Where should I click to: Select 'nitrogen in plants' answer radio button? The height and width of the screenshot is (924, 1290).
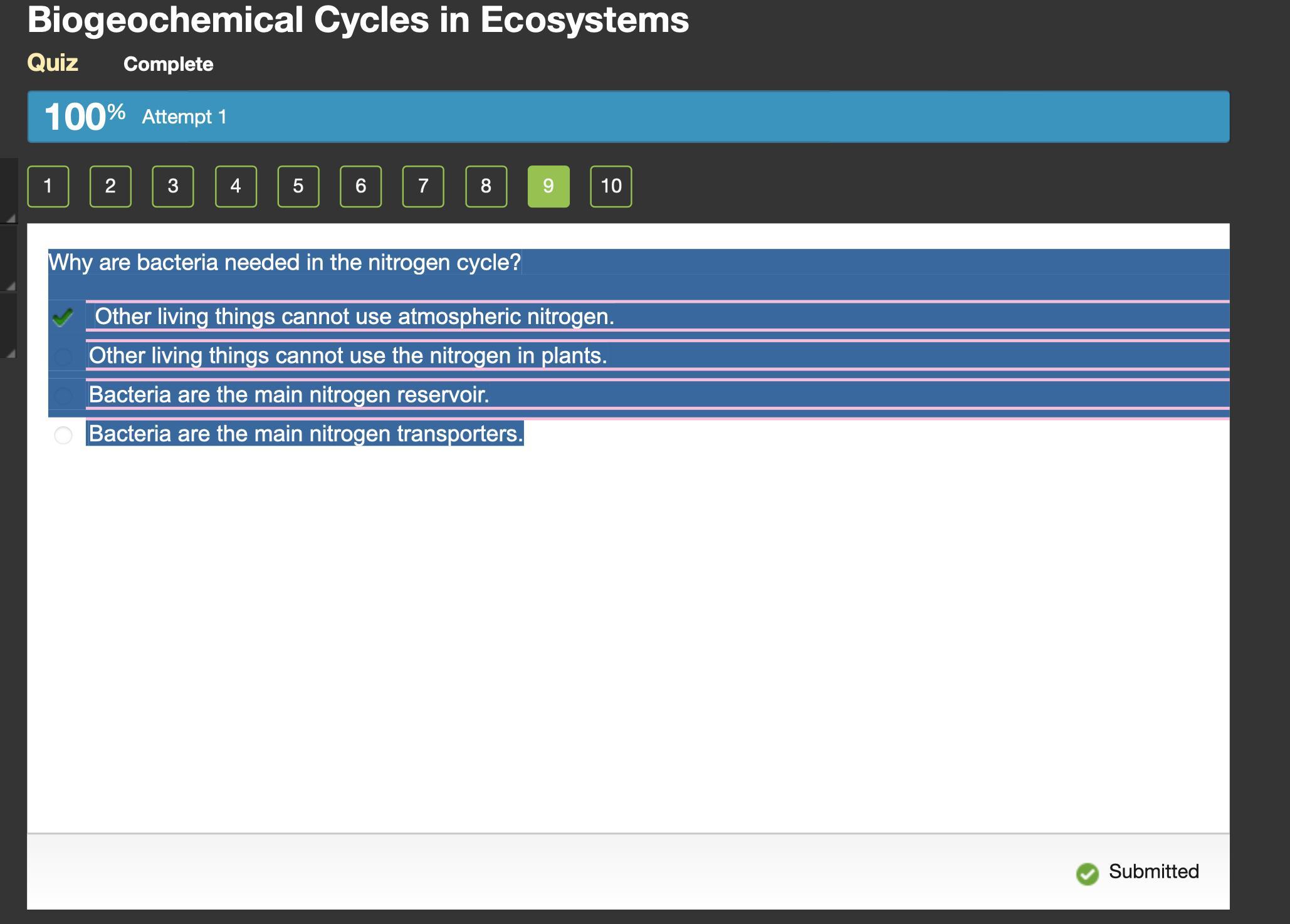click(x=63, y=357)
